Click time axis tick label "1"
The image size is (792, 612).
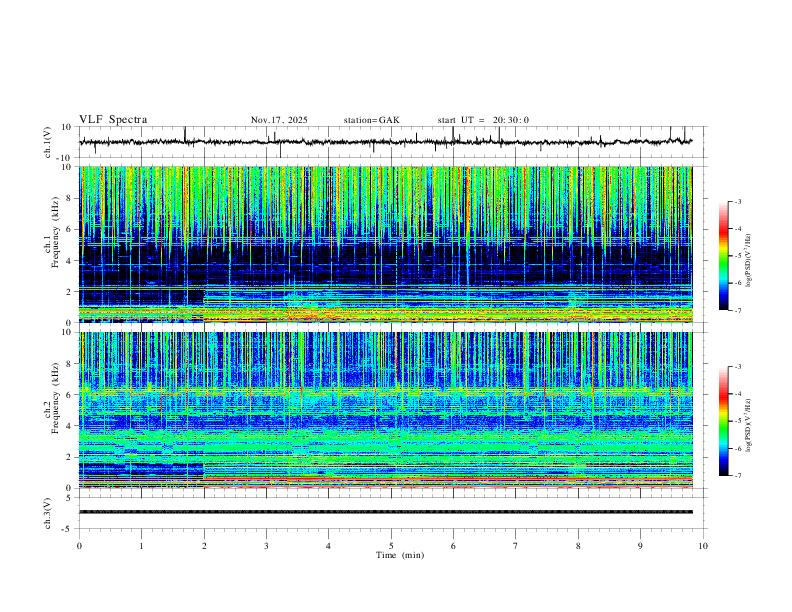(x=141, y=546)
